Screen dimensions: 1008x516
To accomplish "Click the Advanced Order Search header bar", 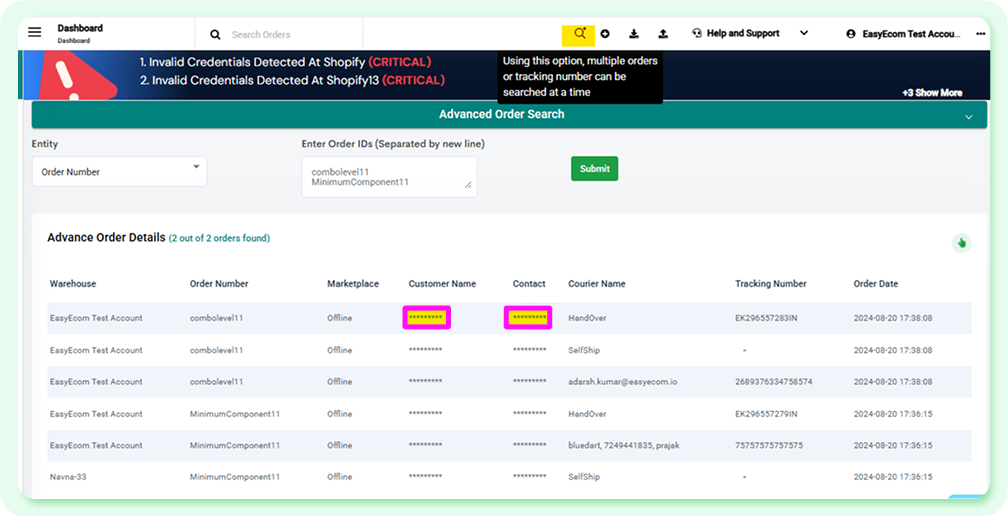I will 509,114.
